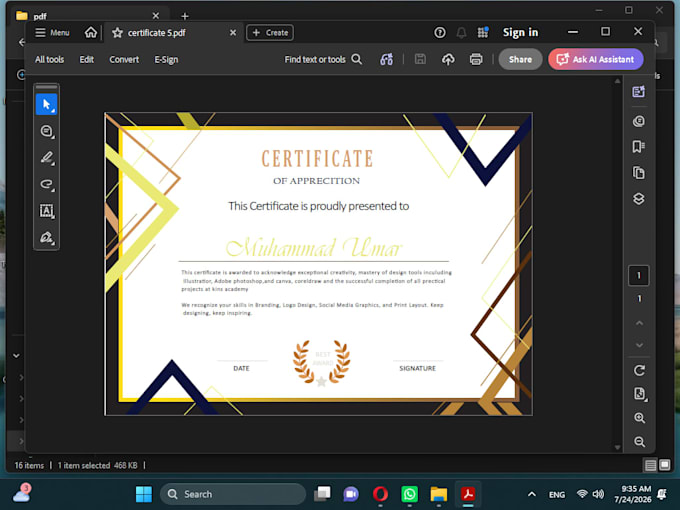Open the ENG language switcher
The width and height of the screenshot is (680, 510).
click(x=557, y=494)
